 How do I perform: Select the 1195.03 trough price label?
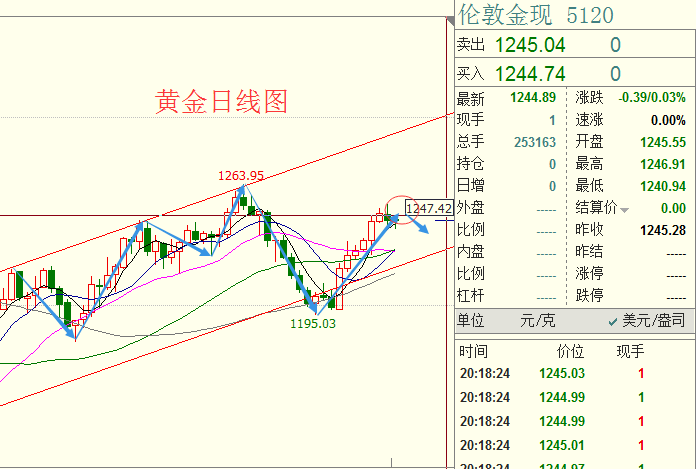coord(313,323)
